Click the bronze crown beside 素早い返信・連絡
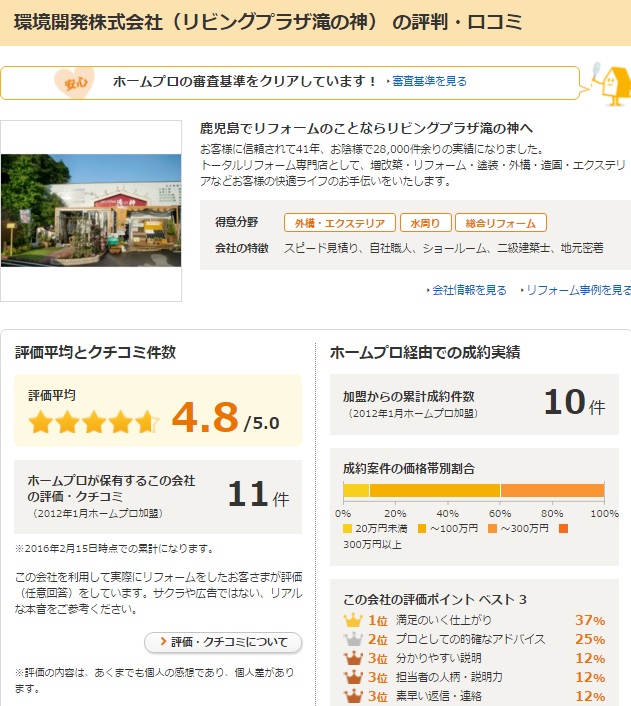The image size is (631, 706). point(353,696)
